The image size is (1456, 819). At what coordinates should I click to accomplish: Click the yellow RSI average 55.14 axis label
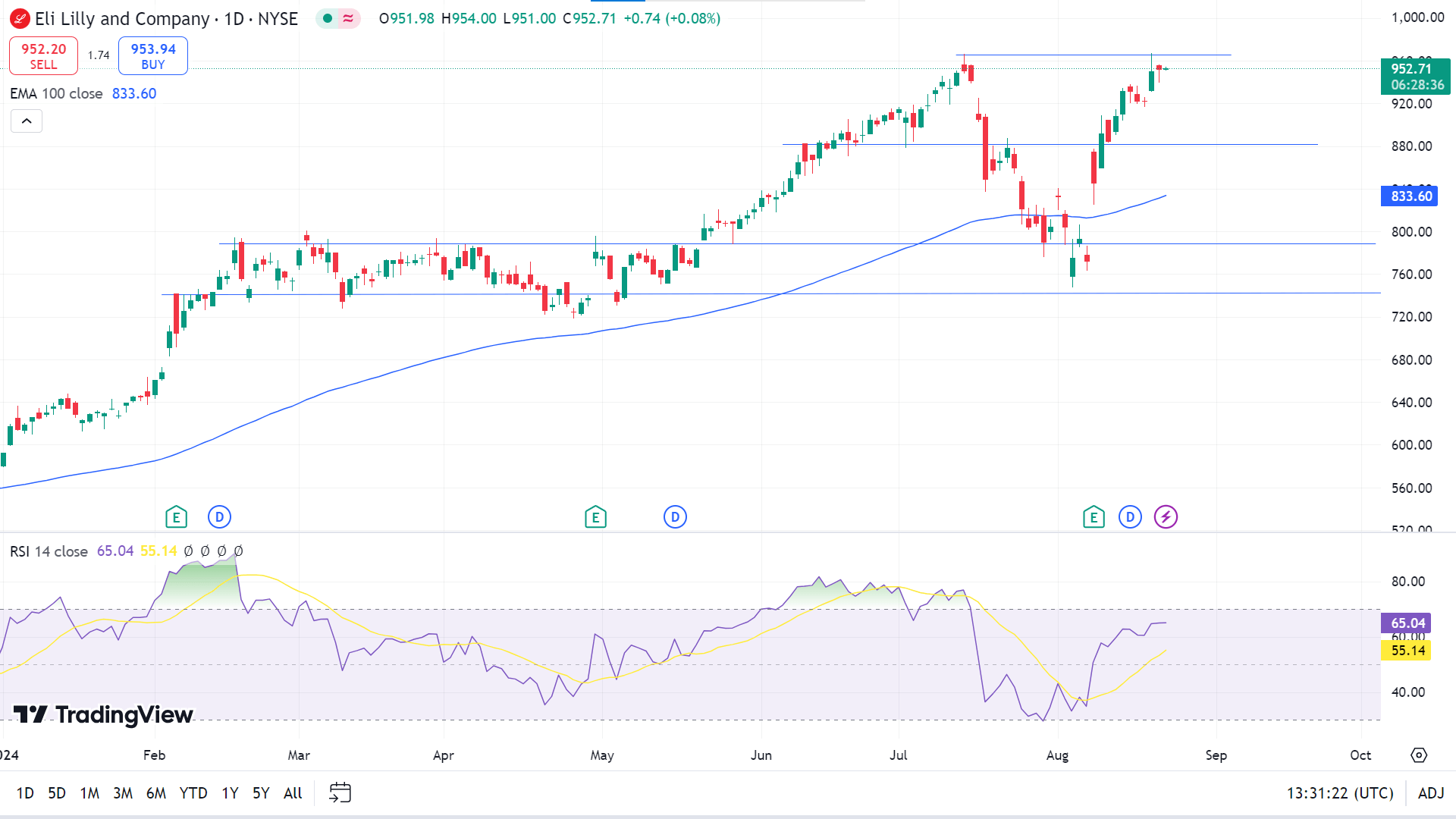(1406, 651)
